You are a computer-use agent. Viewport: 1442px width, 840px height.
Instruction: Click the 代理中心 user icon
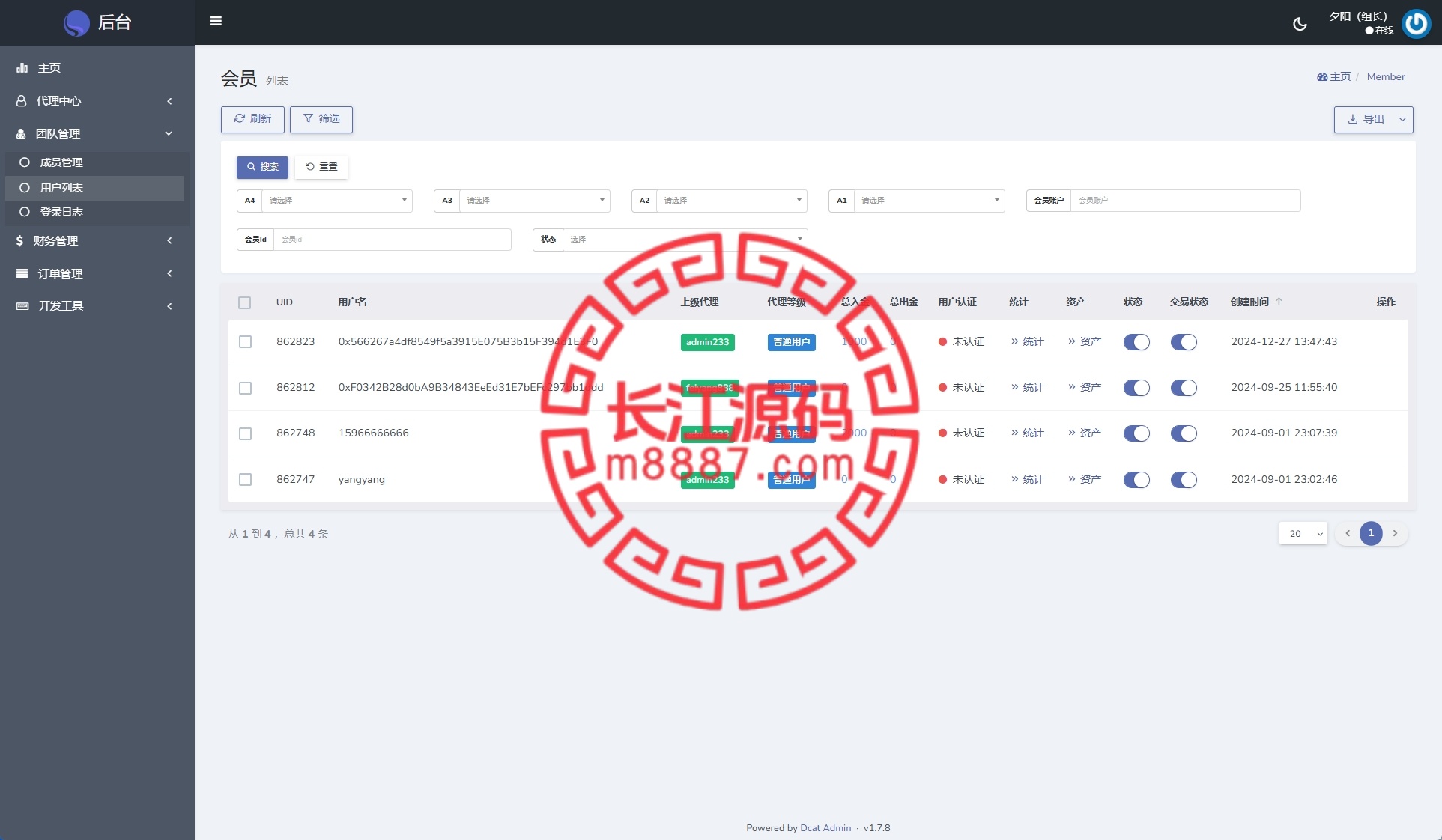pos(22,101)
